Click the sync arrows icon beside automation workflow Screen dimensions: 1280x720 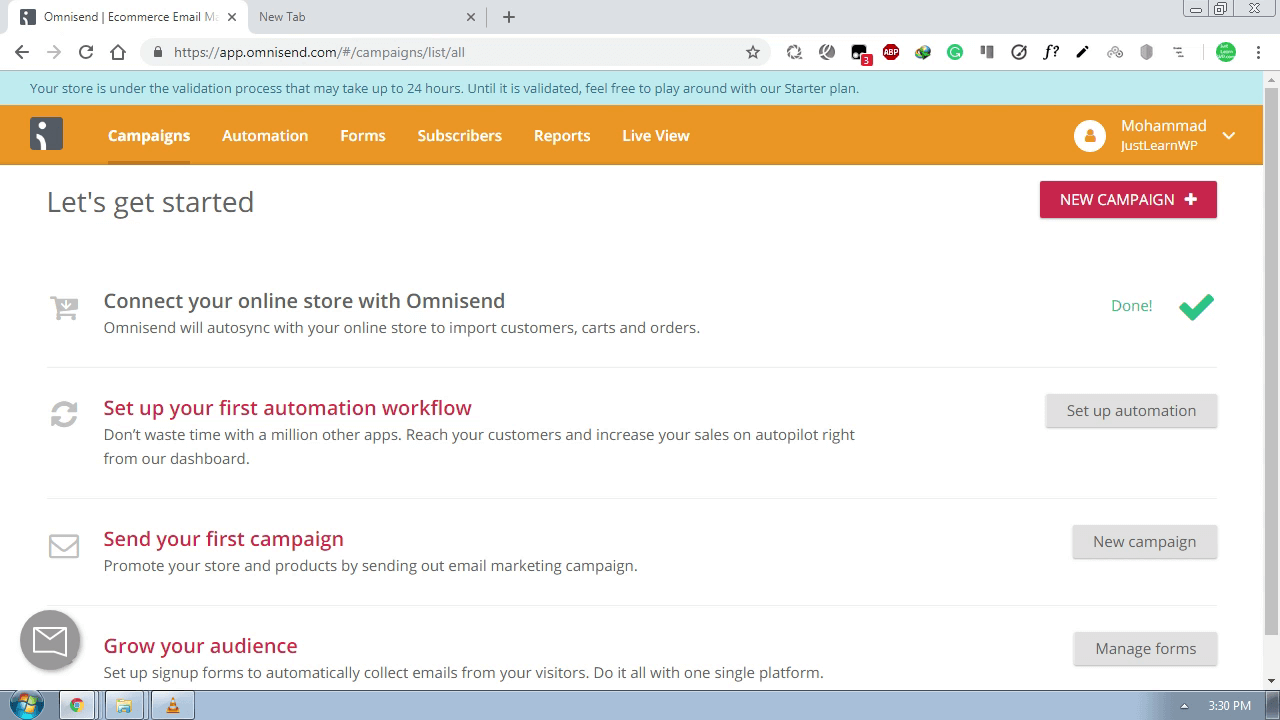pyautogui.click(x=64, y=414)
